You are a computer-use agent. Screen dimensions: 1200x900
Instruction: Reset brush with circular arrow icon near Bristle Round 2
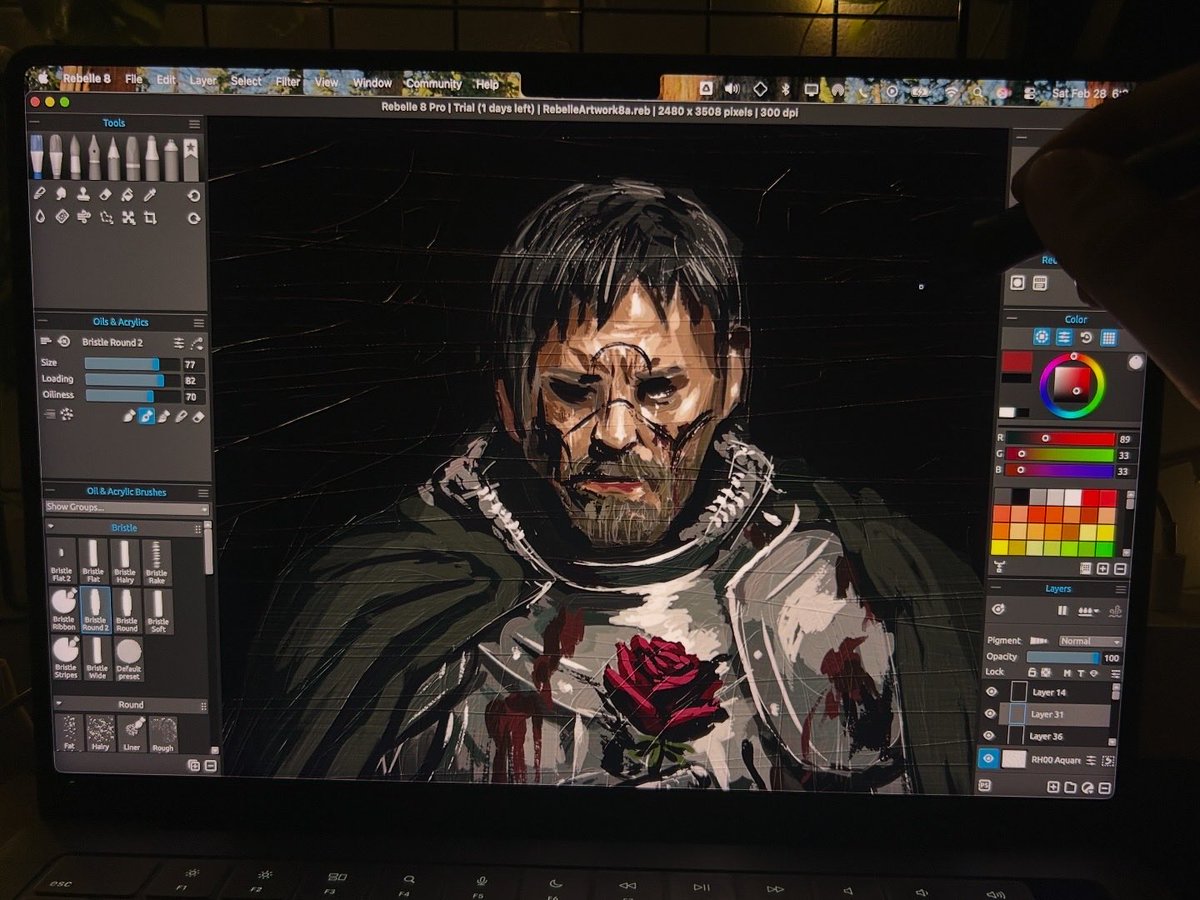pyautogui.click(x=64, y=342)
